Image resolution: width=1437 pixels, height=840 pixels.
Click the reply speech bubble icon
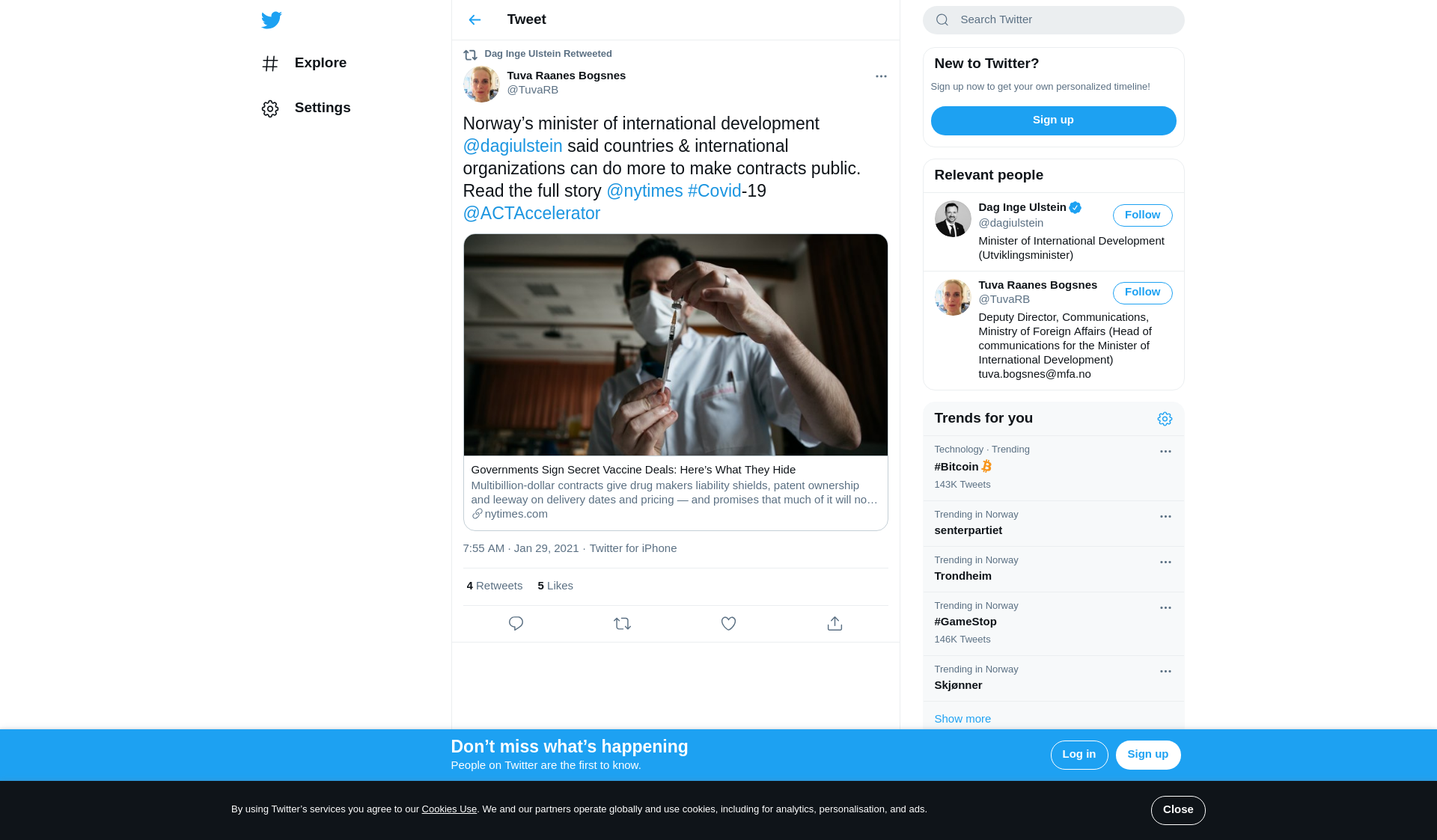(x=516, y=623)
